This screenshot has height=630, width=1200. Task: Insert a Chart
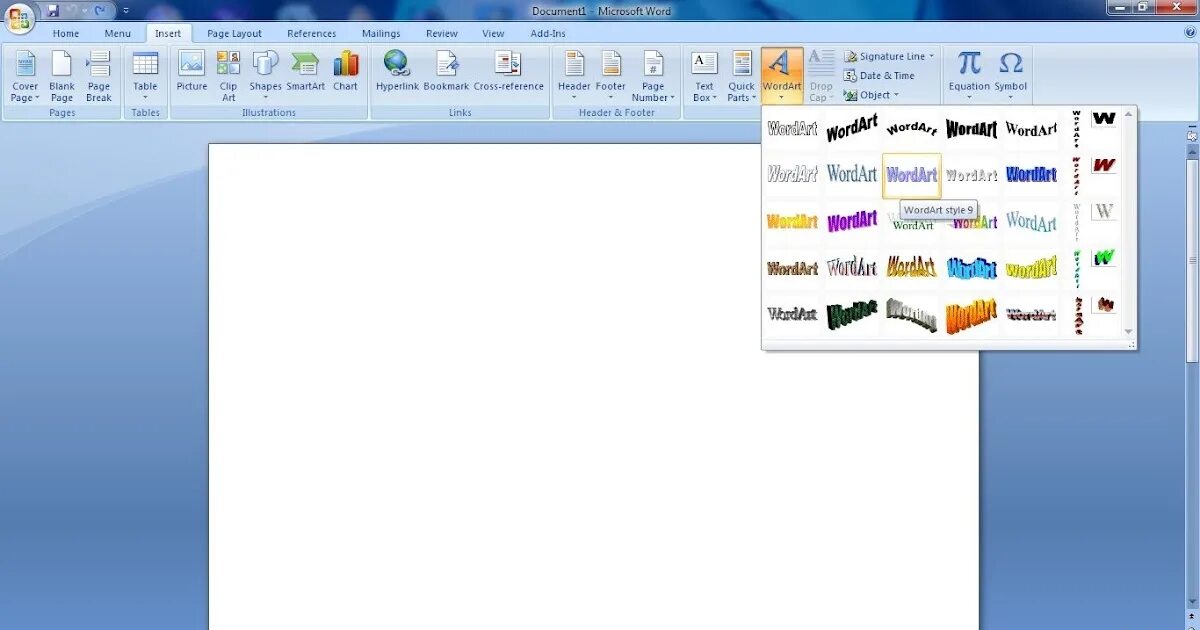[x=345, y=72]
